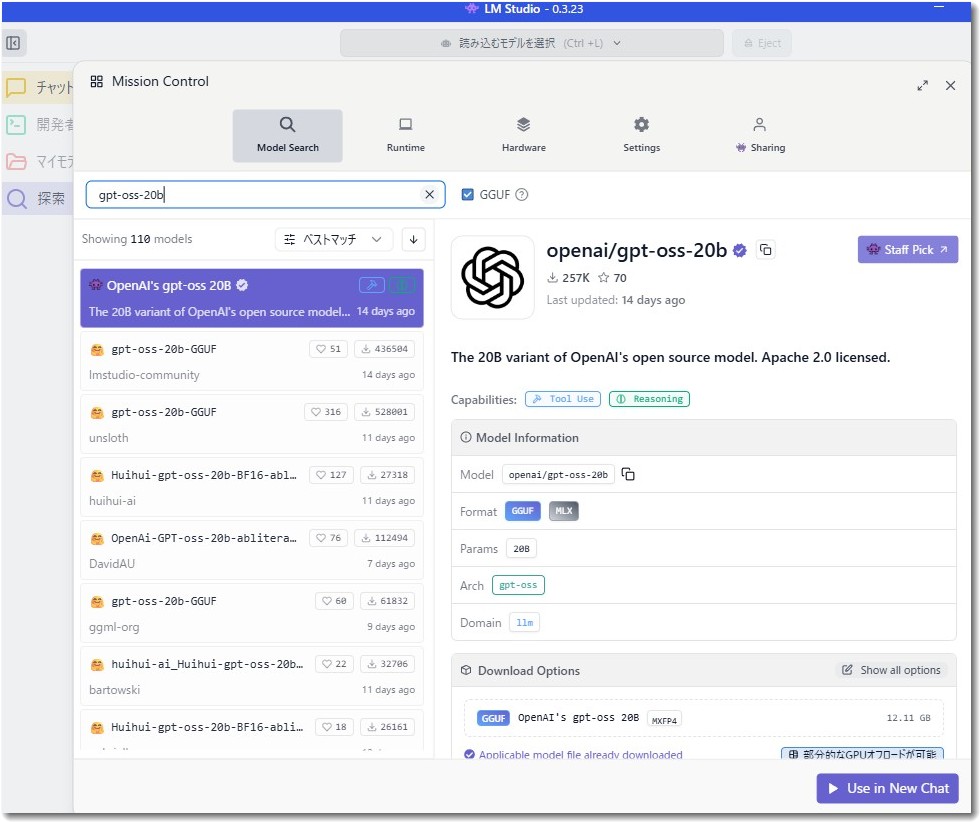Image resolution: width=980 pixels, height=822 pixels.
Task: Click the Tool Use capability badge
Action: point(563,399)
